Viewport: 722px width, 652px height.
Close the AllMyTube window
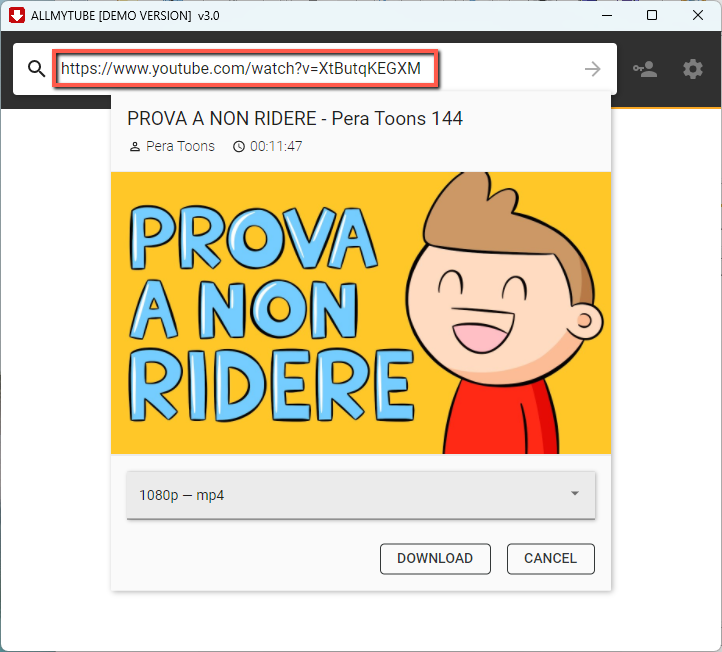(698, 15)
